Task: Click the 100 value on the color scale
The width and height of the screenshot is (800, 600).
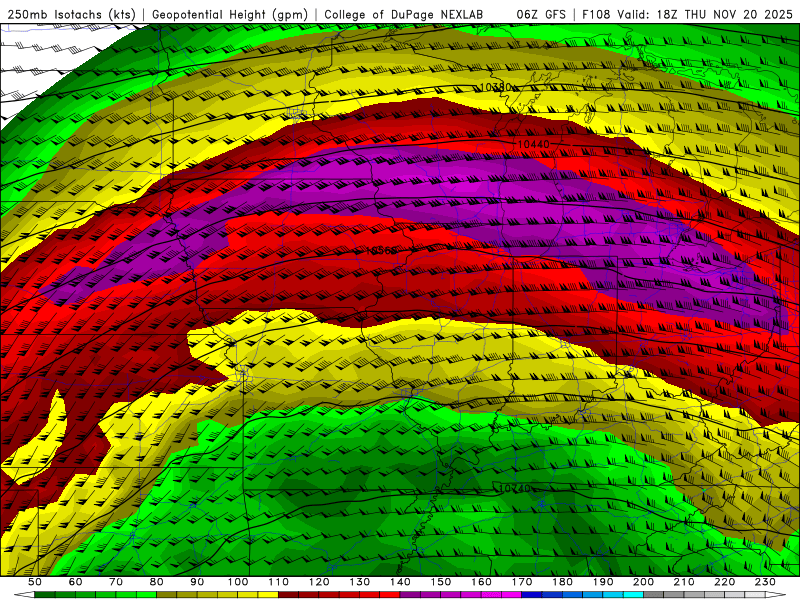Action: 238,582
